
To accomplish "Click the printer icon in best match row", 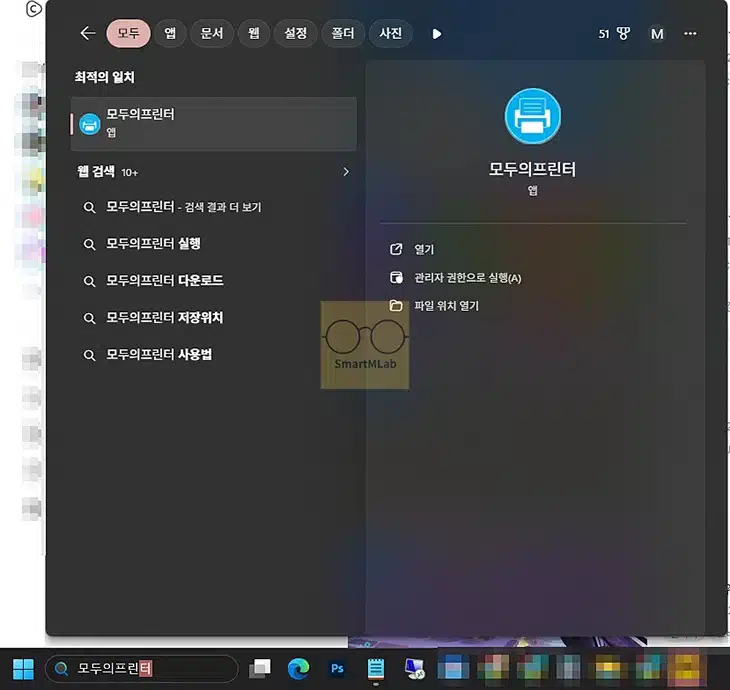I will (x=90, y=124).
